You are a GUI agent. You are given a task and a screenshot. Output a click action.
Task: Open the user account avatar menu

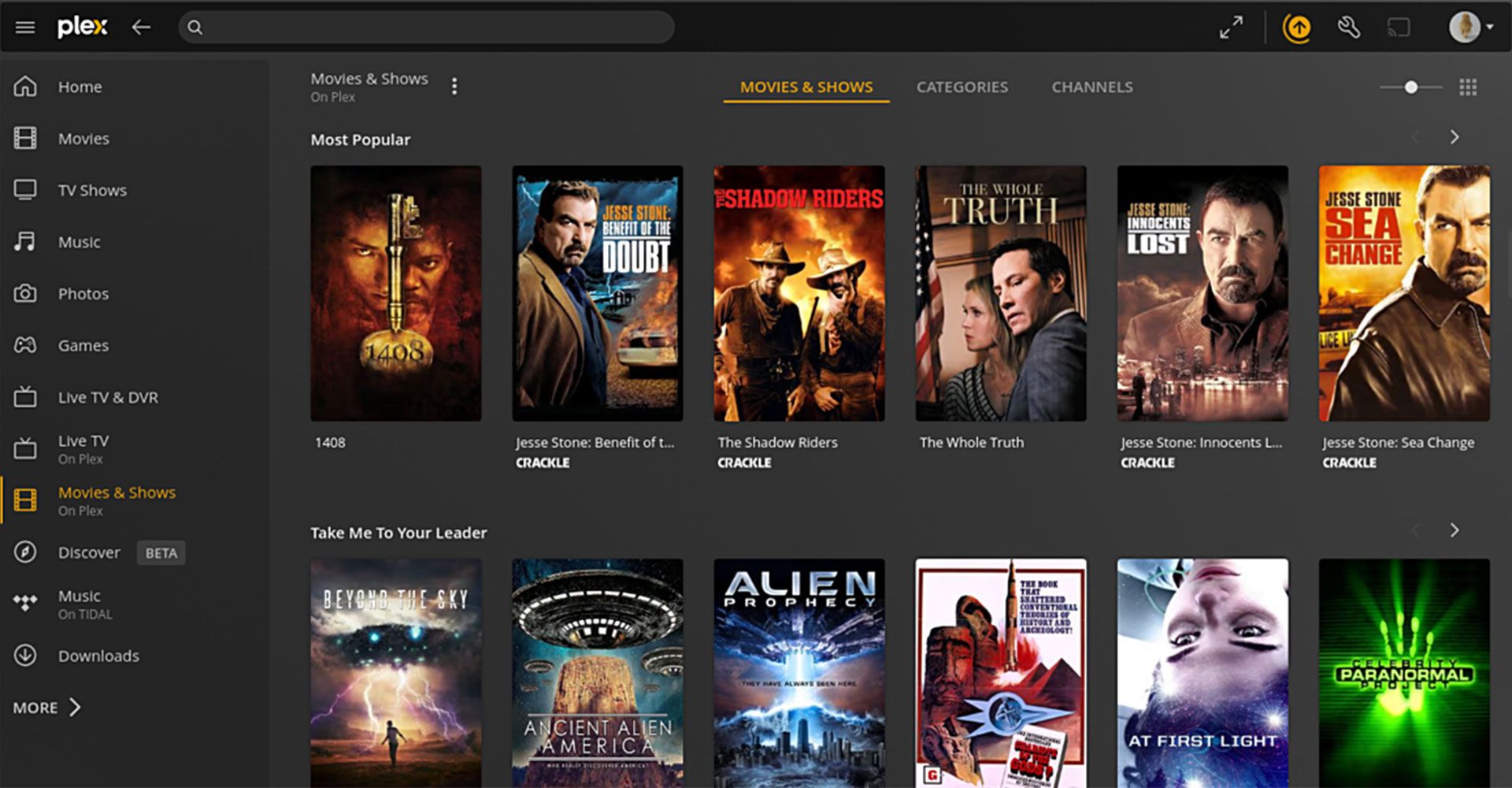click(x=1471, y=27)
